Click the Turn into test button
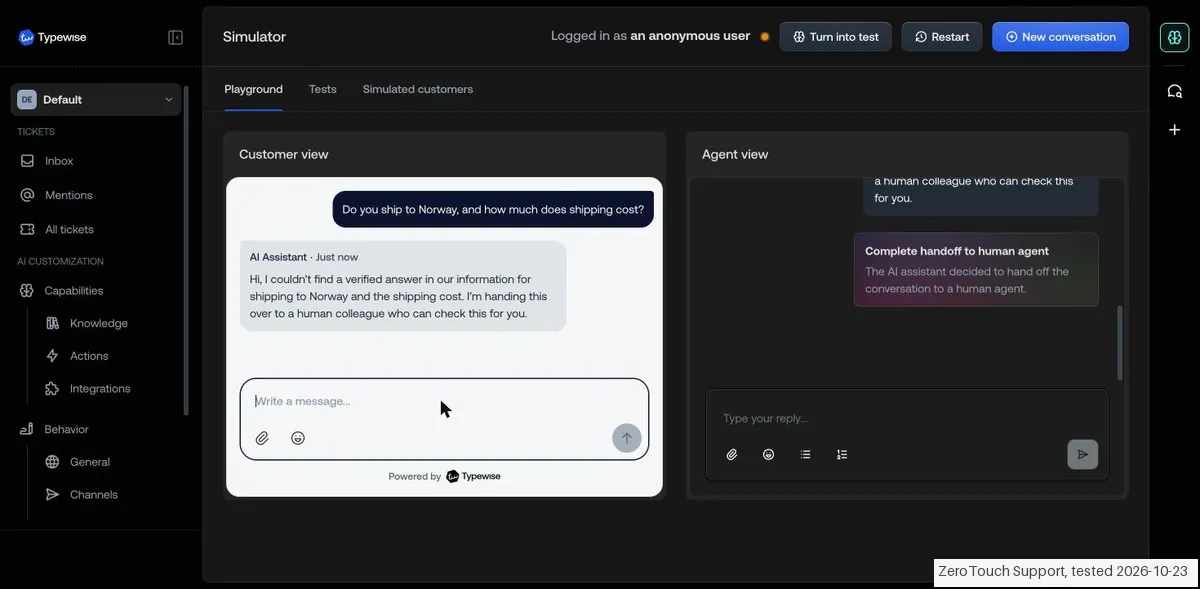This screenshot has width=1200, height=589. pos(835,37)
